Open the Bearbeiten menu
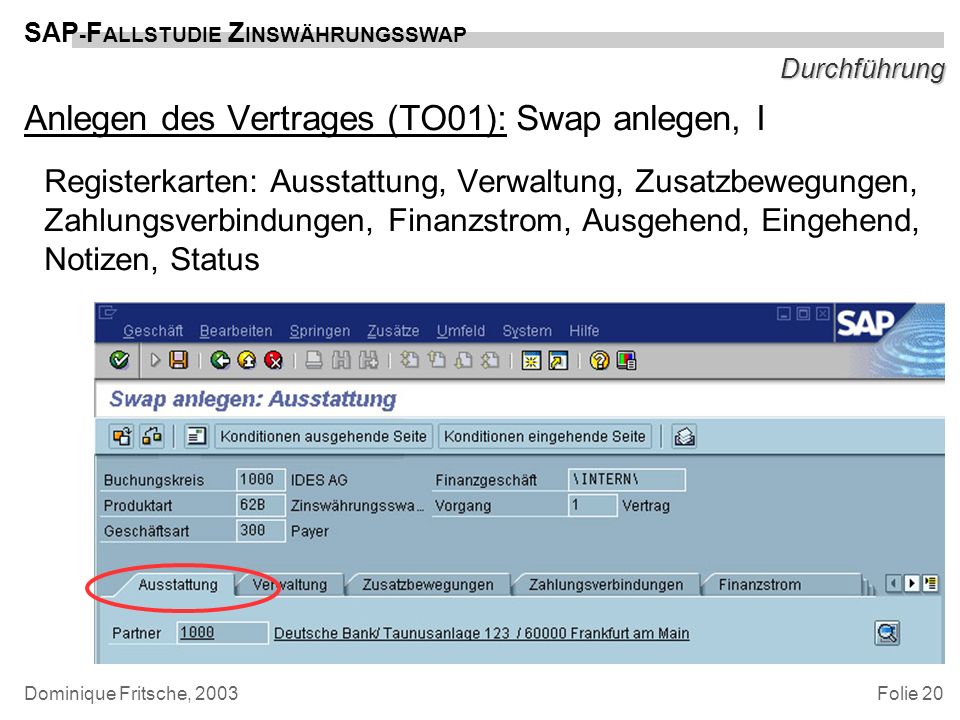960x720 pixels. click(236, 331)
